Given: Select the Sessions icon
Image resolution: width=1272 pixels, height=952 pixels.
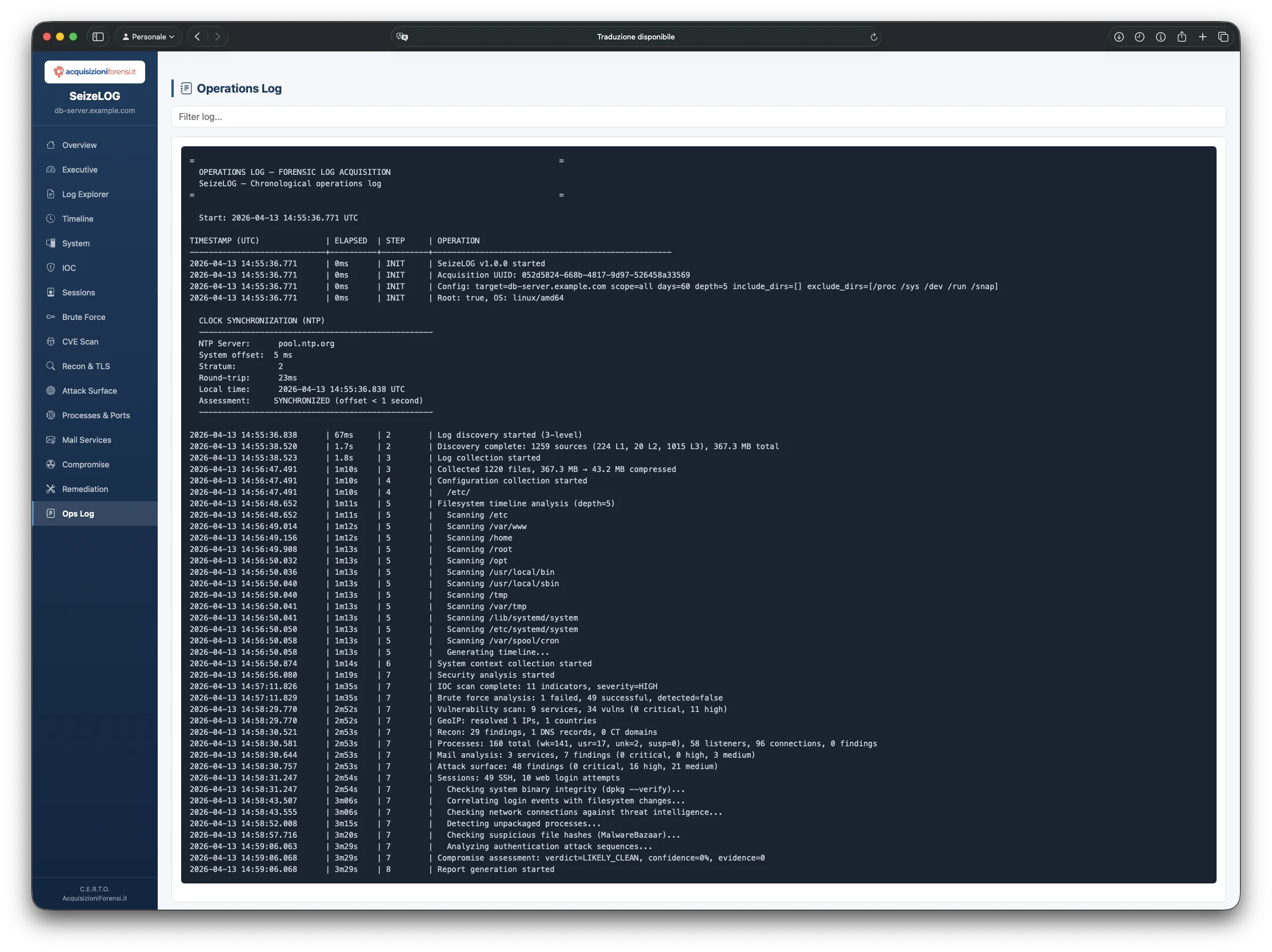Looking at the screenshot, I should [x=52, y=292].
